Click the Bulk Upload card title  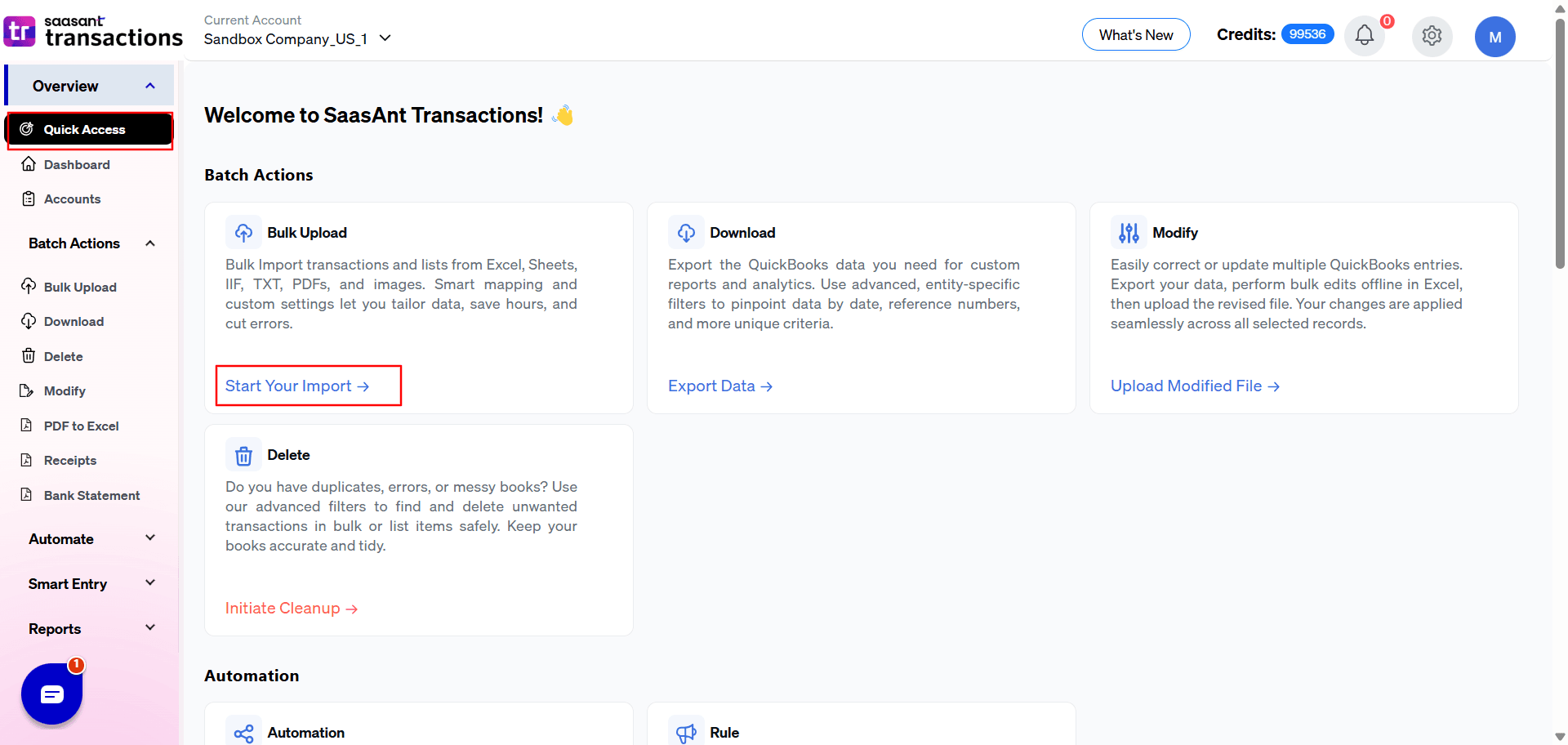(307, 233)
